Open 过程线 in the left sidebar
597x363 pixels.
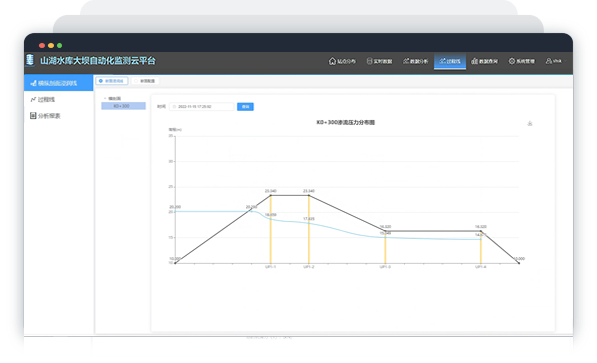point(43,99)
